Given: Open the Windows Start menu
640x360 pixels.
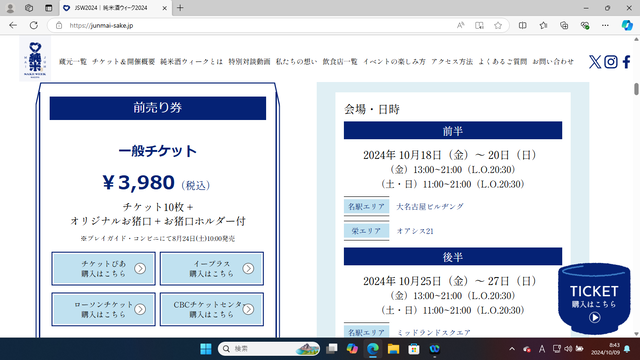Looking at the screenshot, I should click(x=206, y=349).
